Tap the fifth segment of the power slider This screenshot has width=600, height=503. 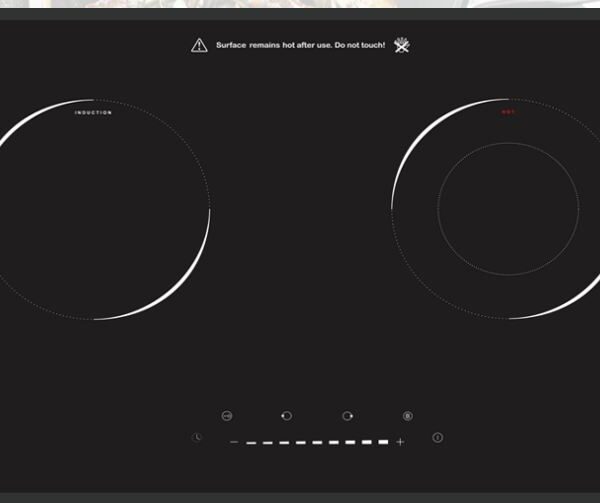pos(317,442)
